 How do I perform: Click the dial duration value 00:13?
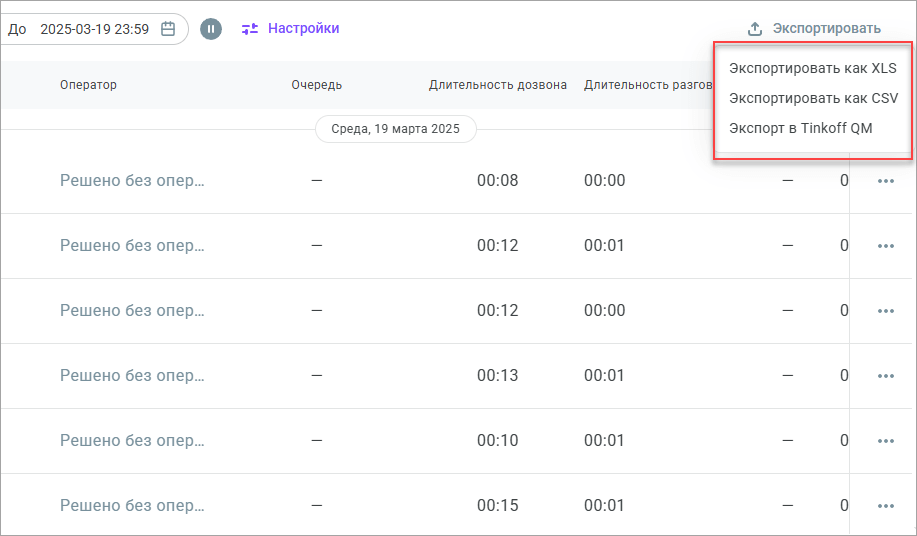point(498,375)
